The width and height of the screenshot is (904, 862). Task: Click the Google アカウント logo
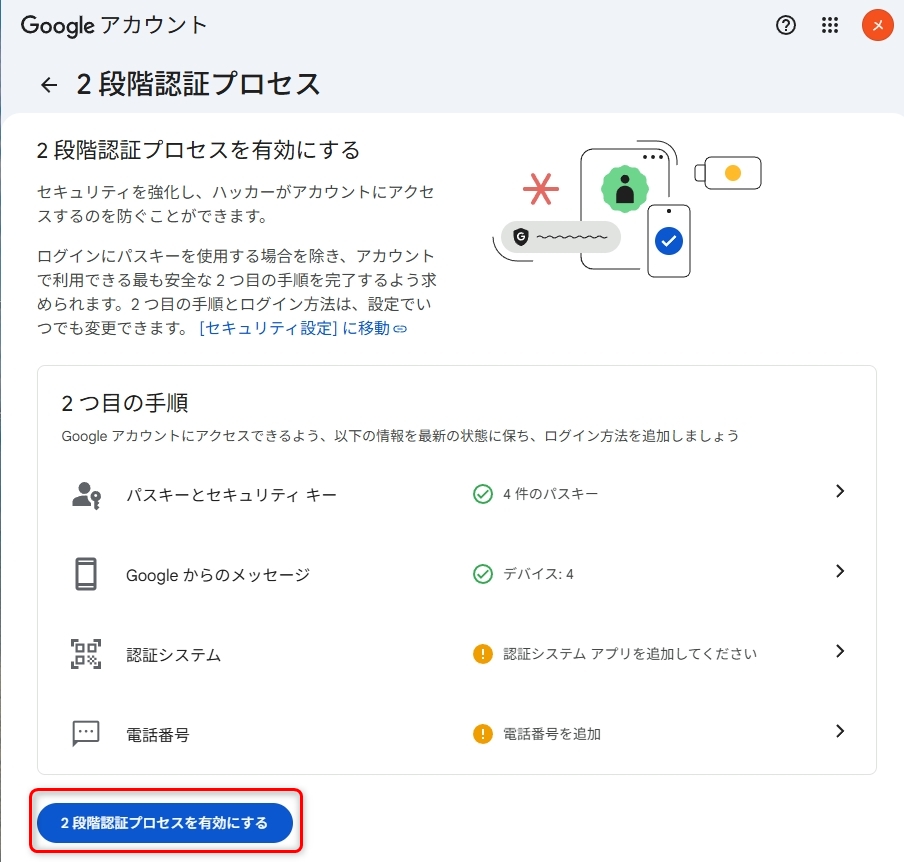point(113,25)
